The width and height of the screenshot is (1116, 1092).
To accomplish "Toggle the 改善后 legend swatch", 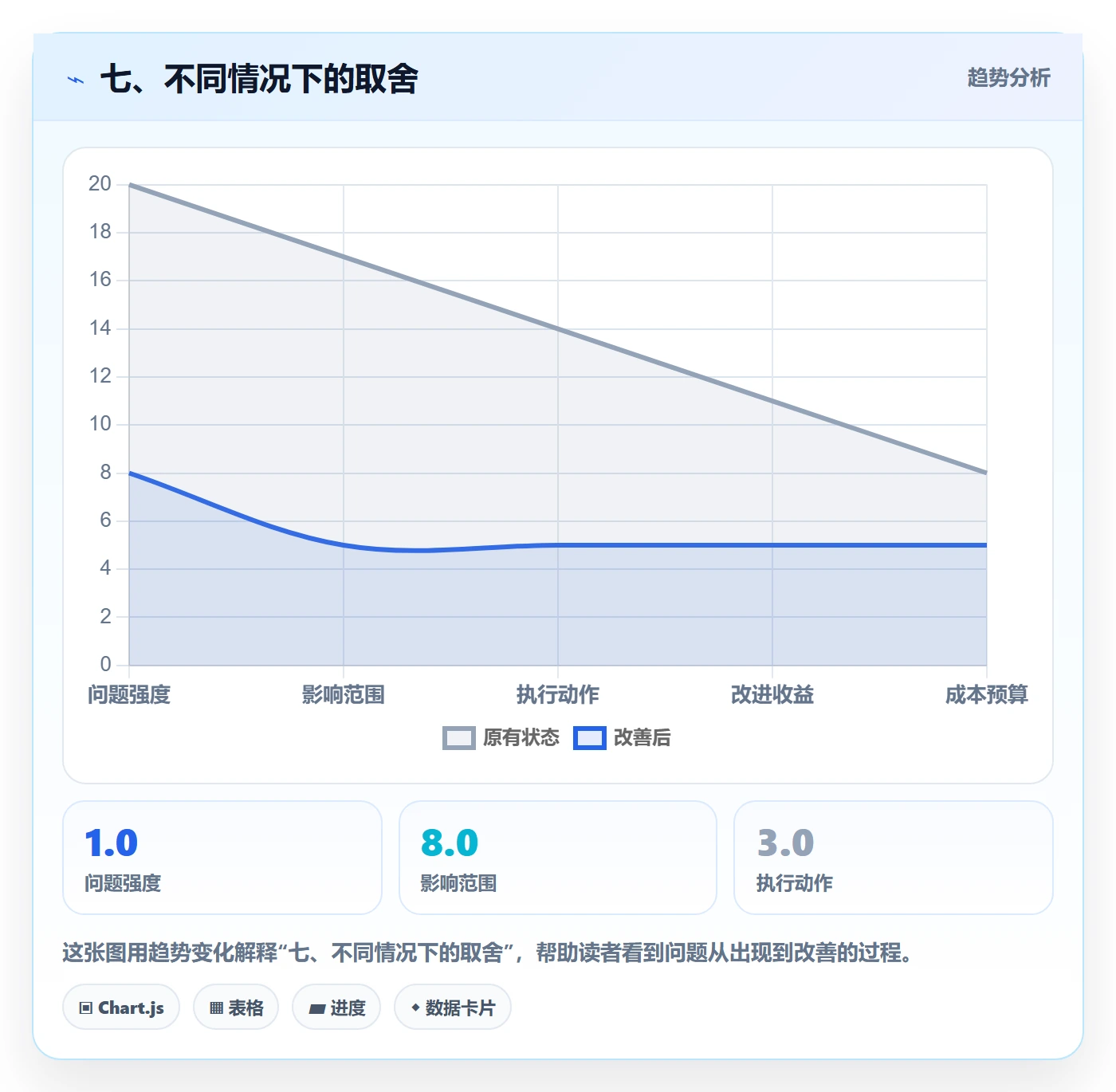I will point(590,738).
